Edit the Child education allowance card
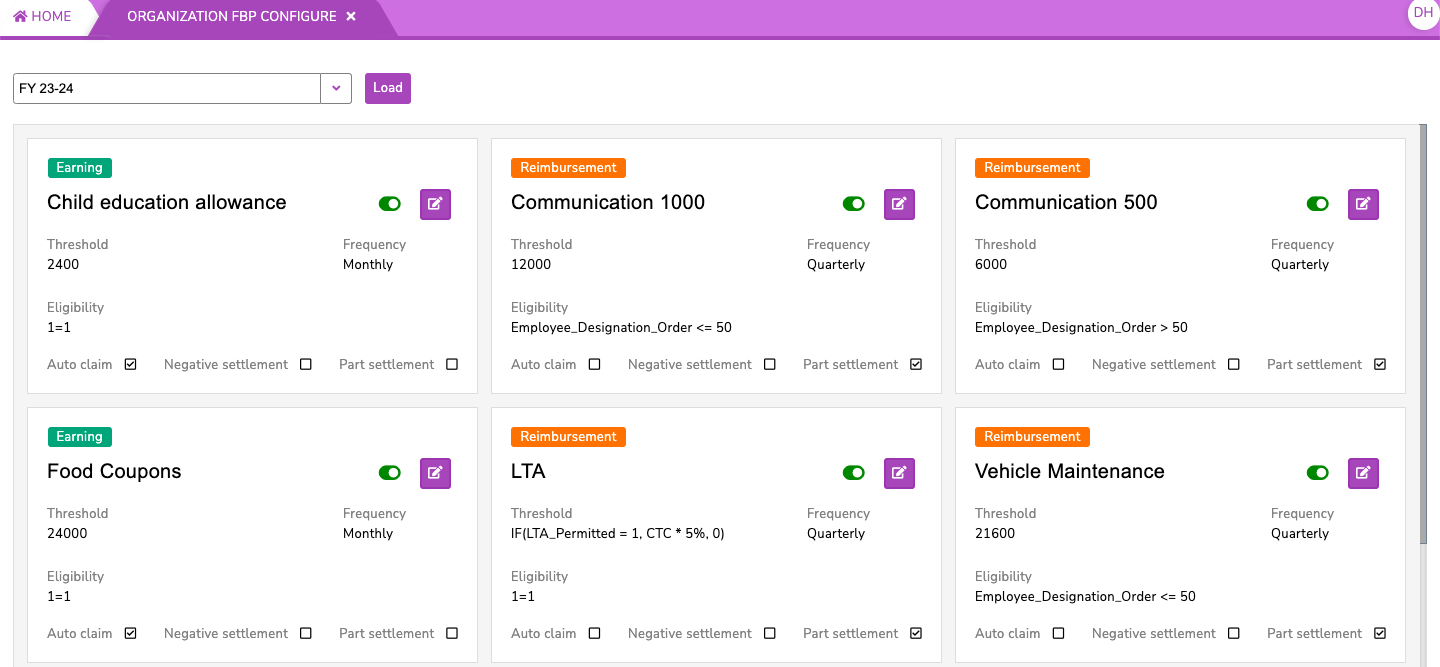1440x667 pixels. [x=435, y=204]
